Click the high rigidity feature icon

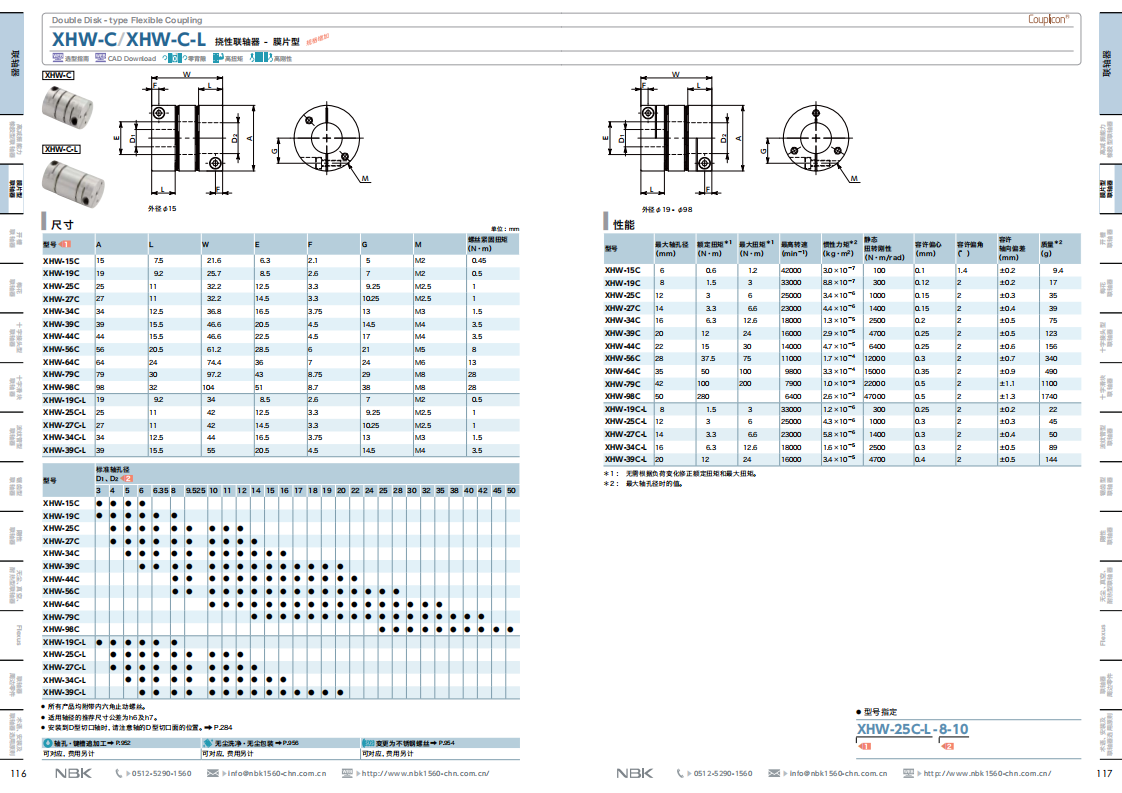pos(261,58)
